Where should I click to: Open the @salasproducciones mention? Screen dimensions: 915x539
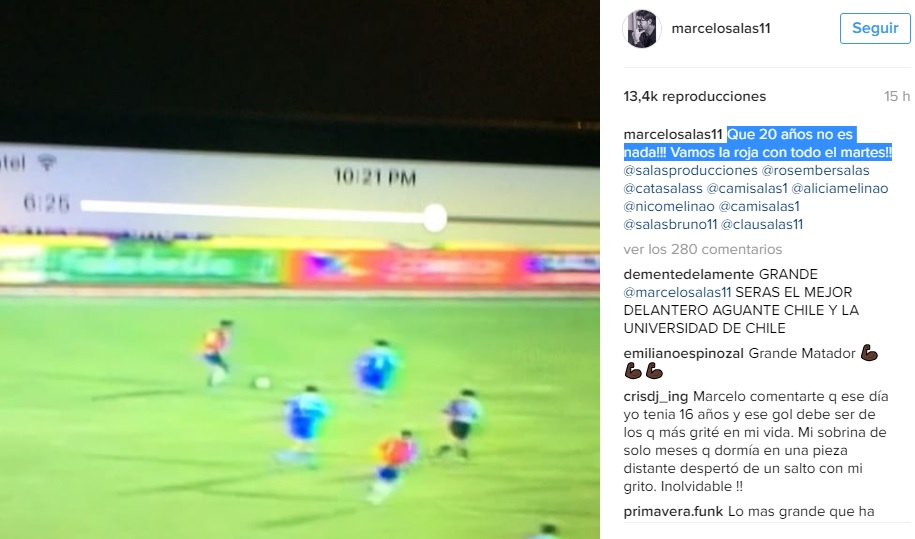690,170
